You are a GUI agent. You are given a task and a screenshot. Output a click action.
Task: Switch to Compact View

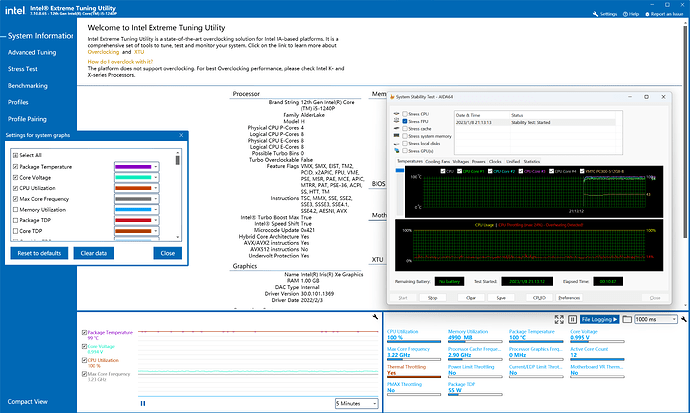[x=27, y=403]
